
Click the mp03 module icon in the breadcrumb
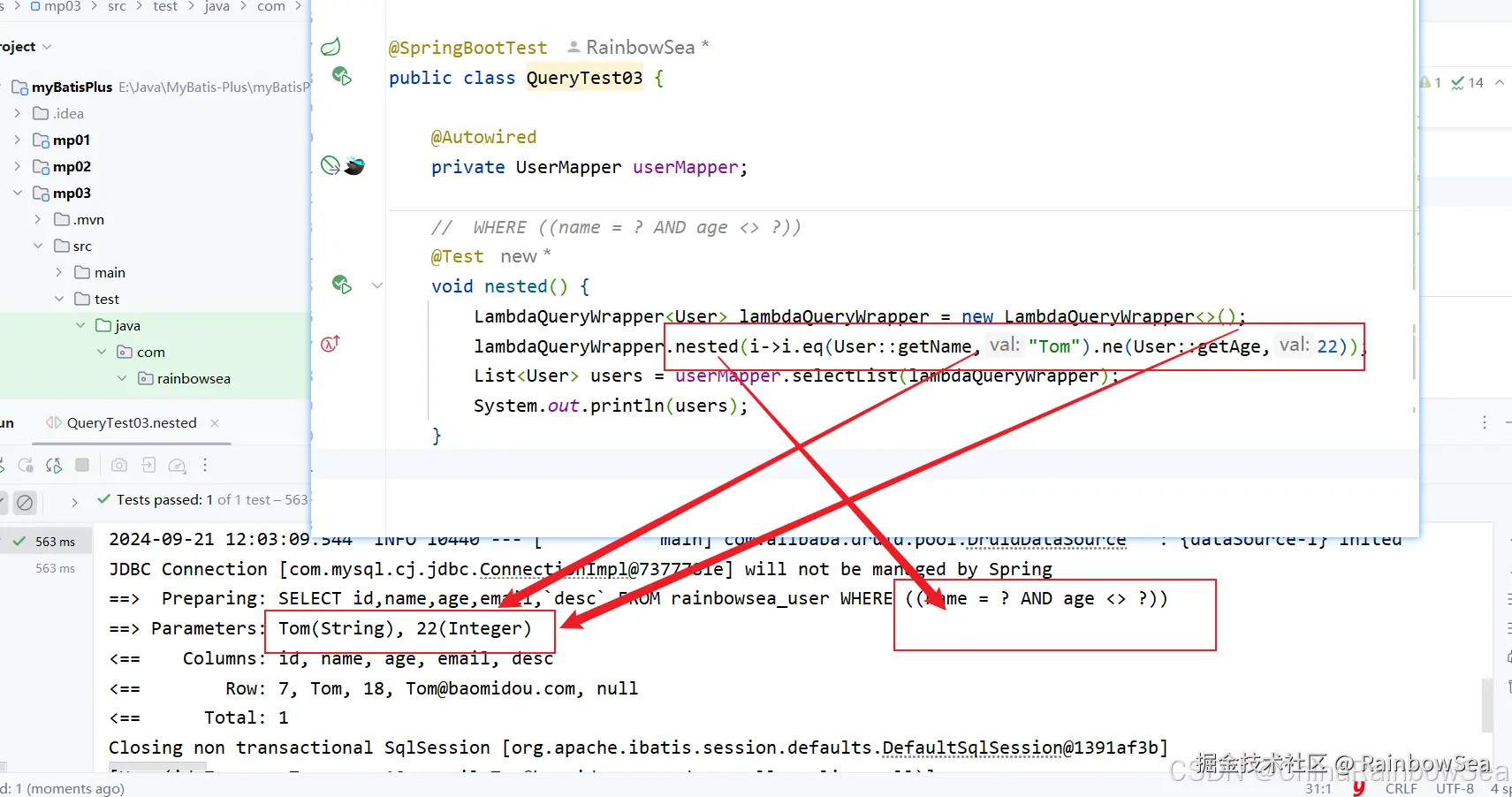(35, 6)
